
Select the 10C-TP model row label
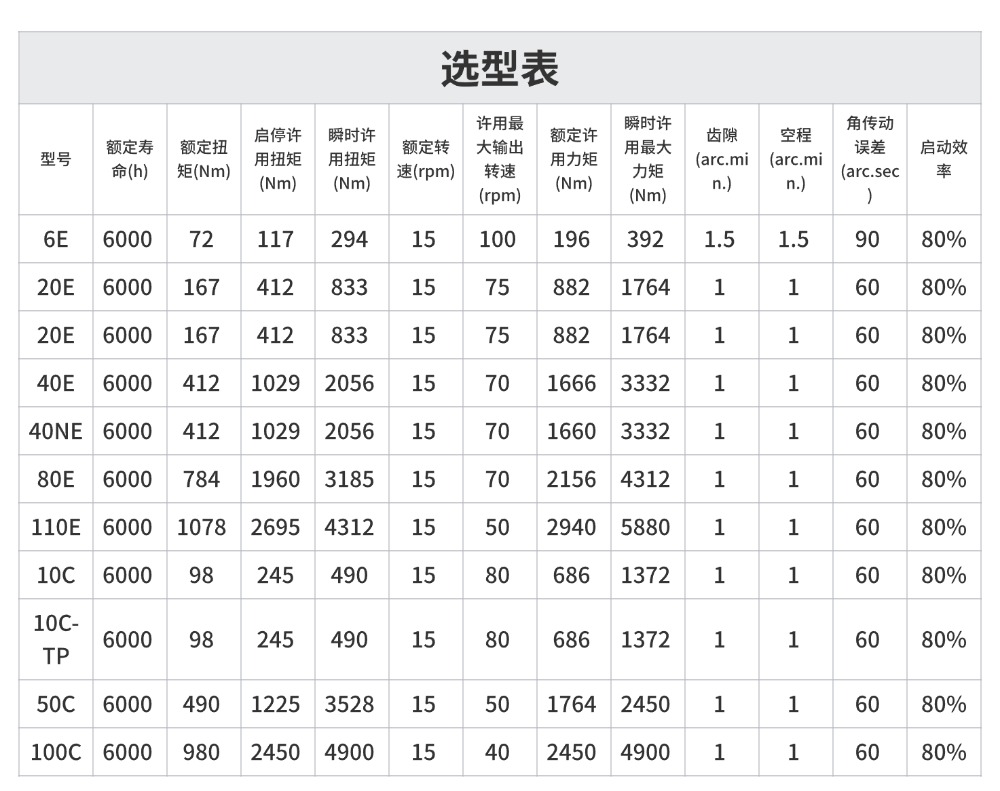[x=55, y=639]
